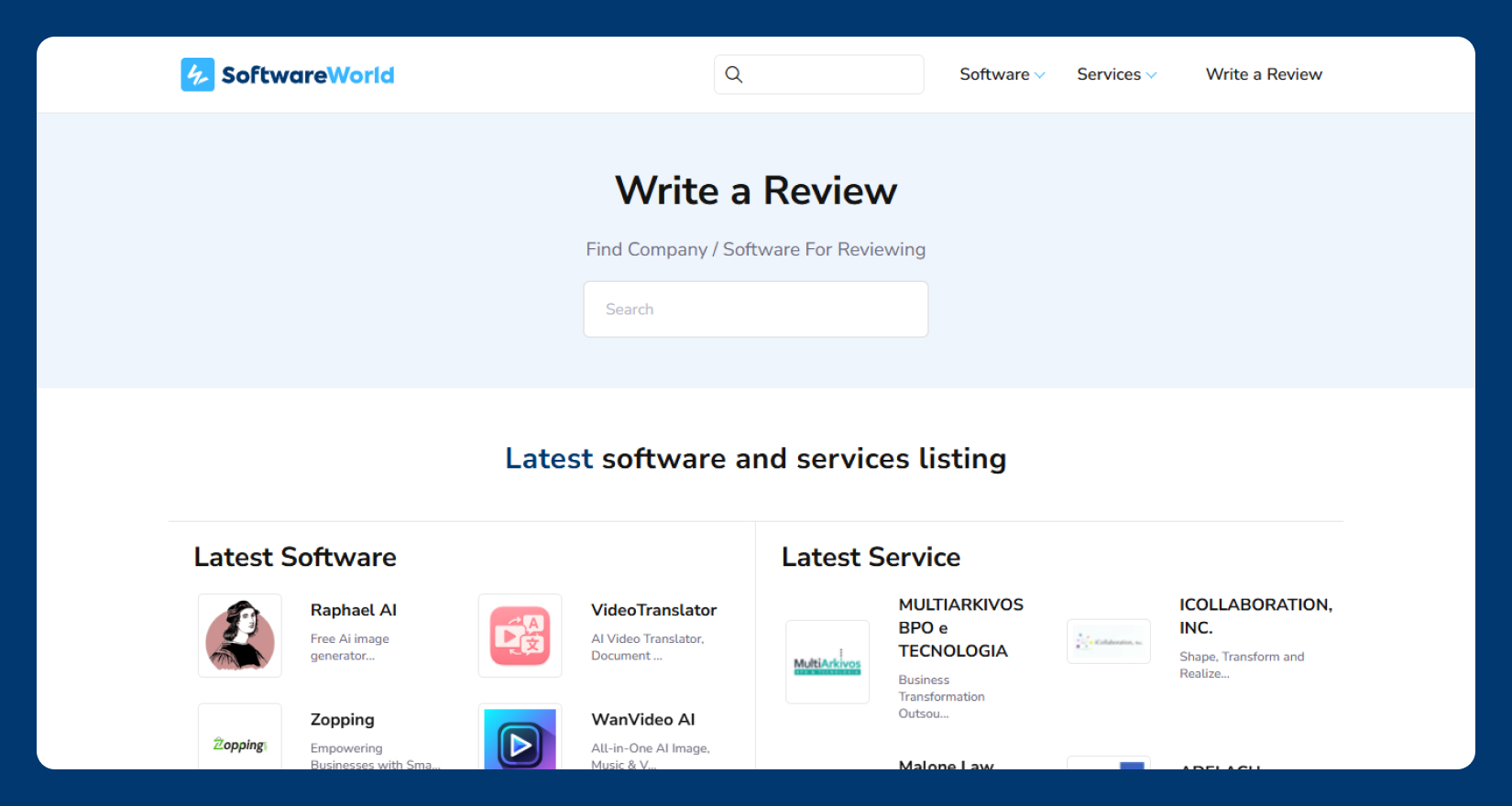Open the VideoTranslator listing title

coord(653,610)
